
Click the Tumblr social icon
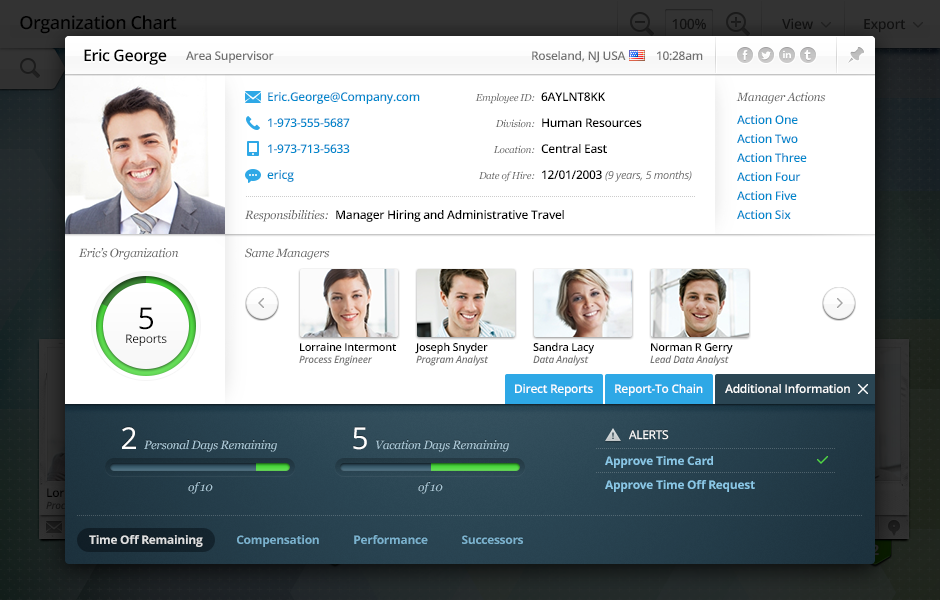pos(808,55)
